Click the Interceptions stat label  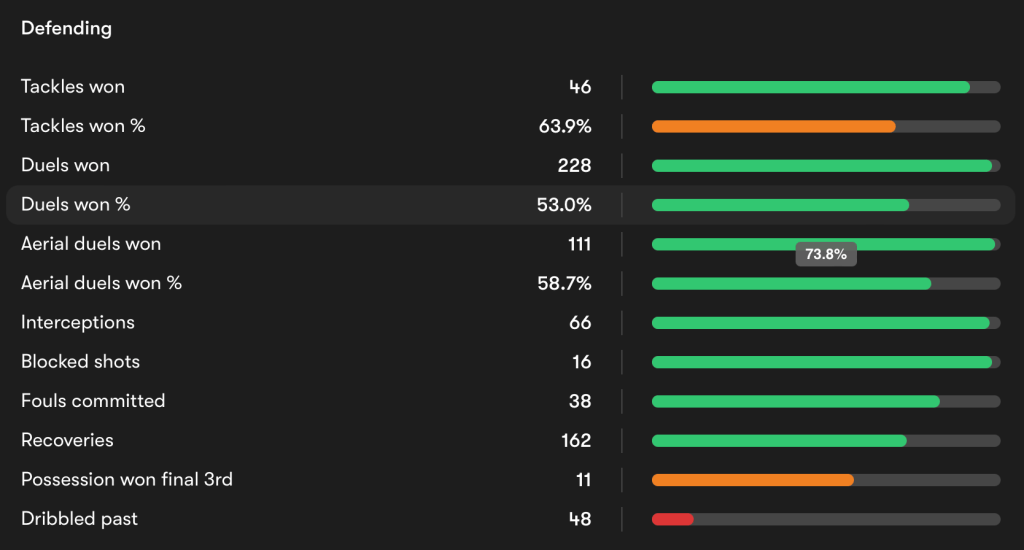78,322
